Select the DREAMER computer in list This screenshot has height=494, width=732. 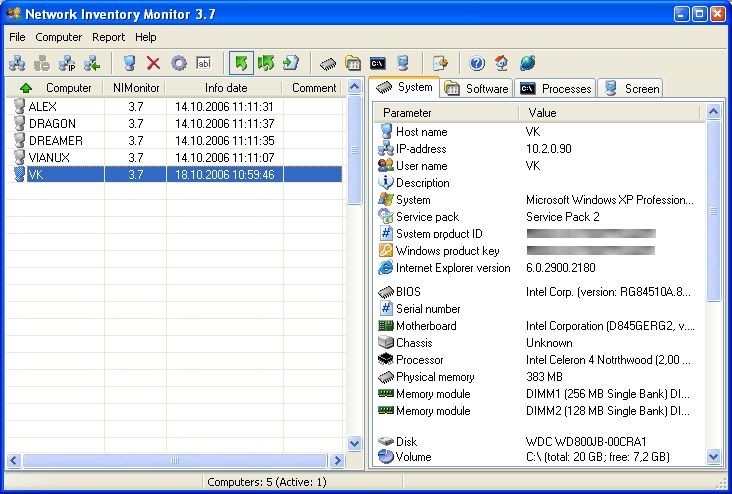coord(56,140)
